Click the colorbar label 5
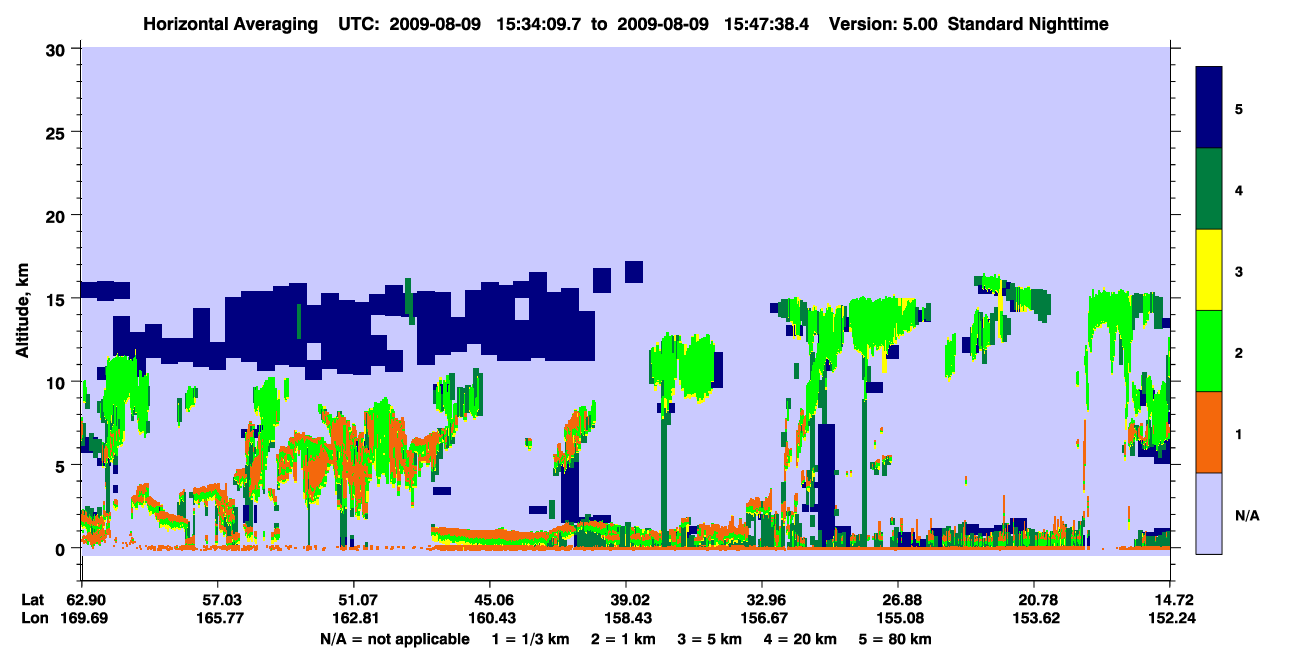 click(x=1239, y=108)
